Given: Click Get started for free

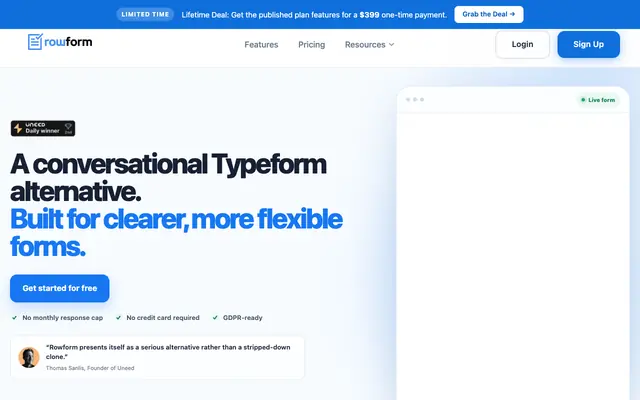Looking at the screenshot, I should (60, 288).
